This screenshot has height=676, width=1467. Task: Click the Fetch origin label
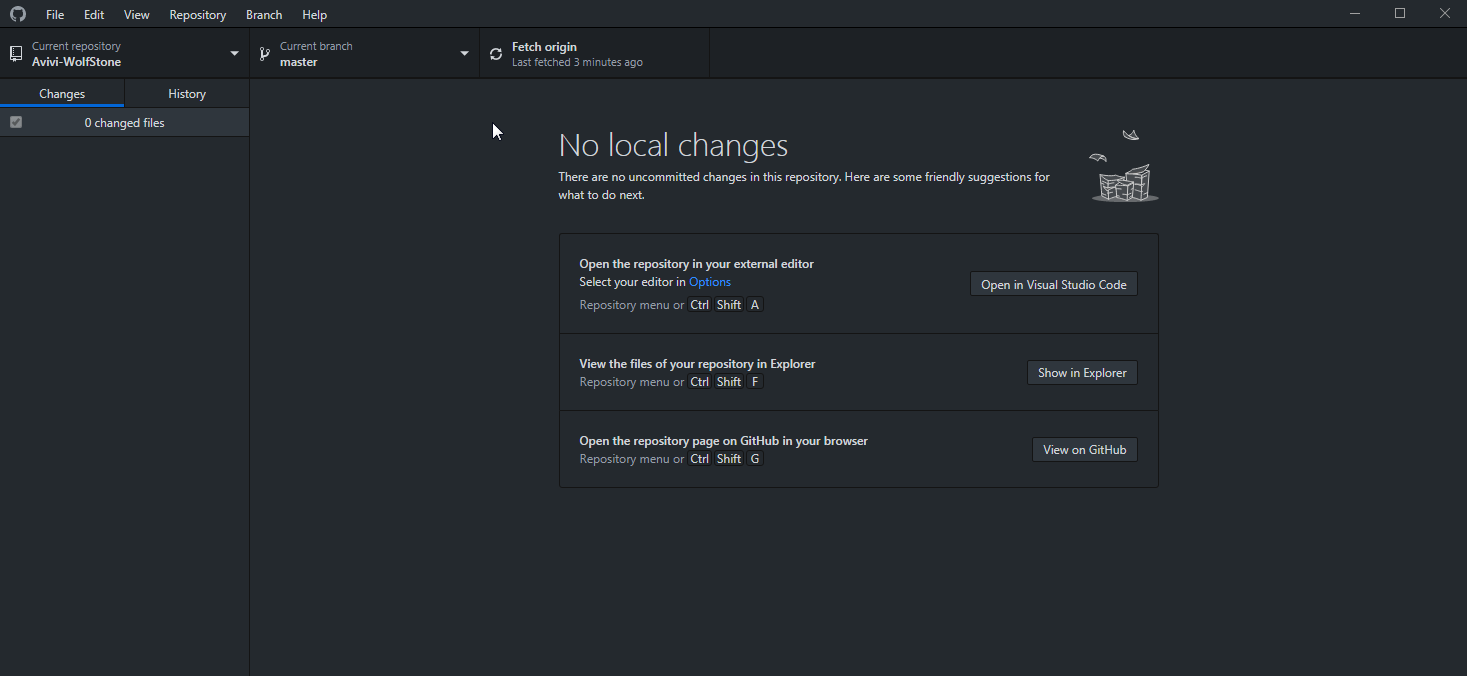tap(544, 47)
